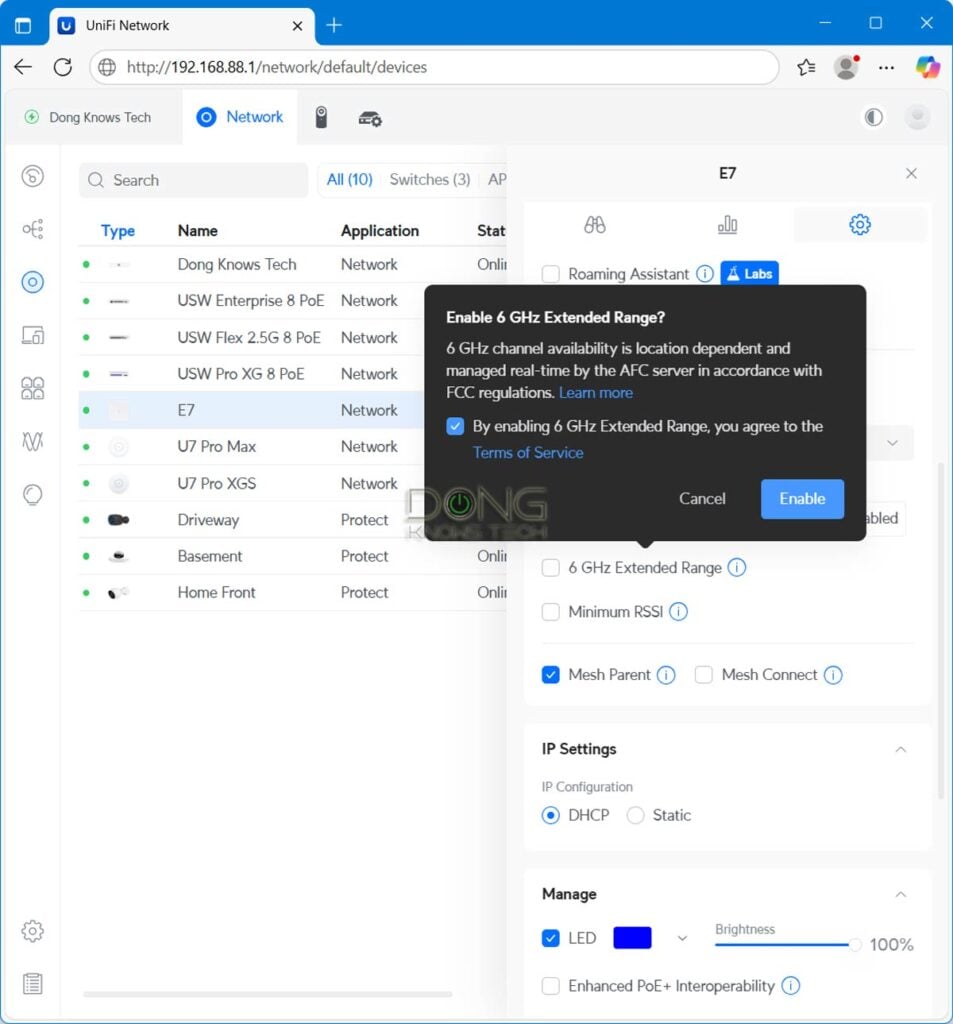Pick the blue LED color swatch
The height and width of the screenshot is (1024, 953).
[x=632, y=938]
